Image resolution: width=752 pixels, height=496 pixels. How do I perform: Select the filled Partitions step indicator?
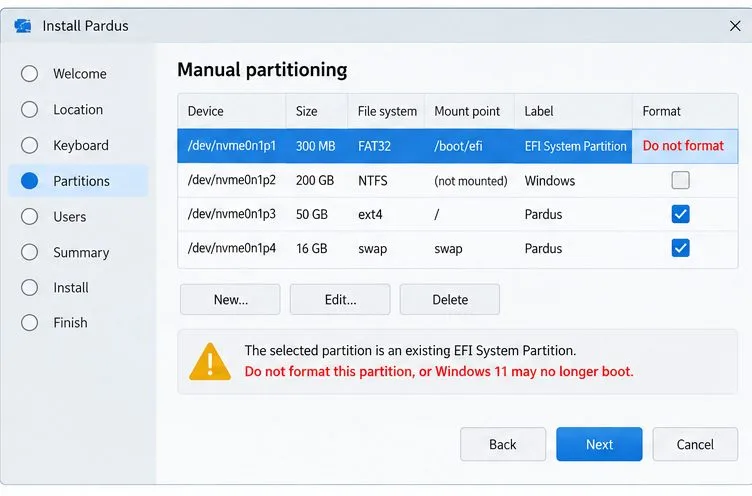tap(29, 181)
